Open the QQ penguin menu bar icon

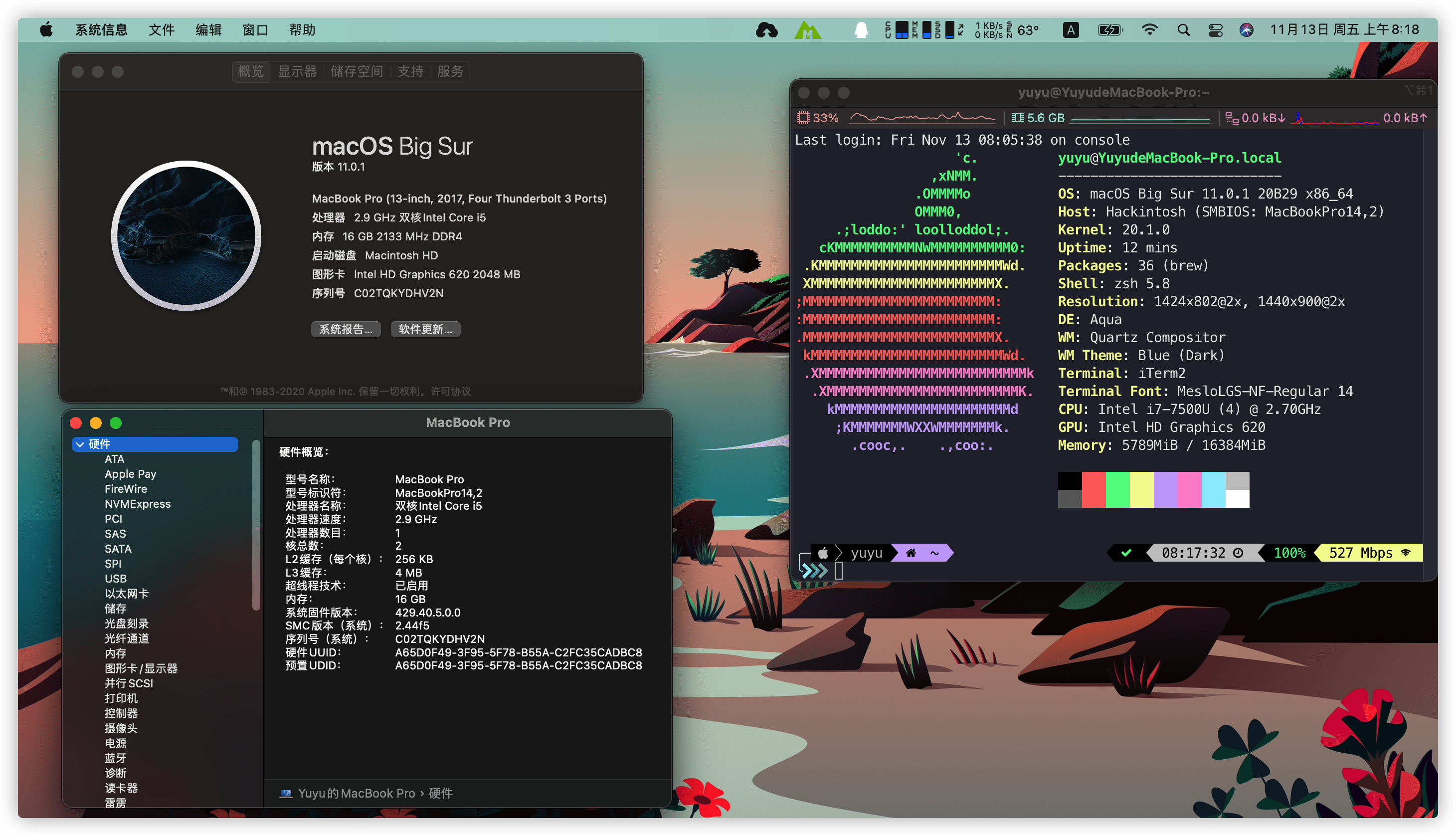[x=861, y=30]
